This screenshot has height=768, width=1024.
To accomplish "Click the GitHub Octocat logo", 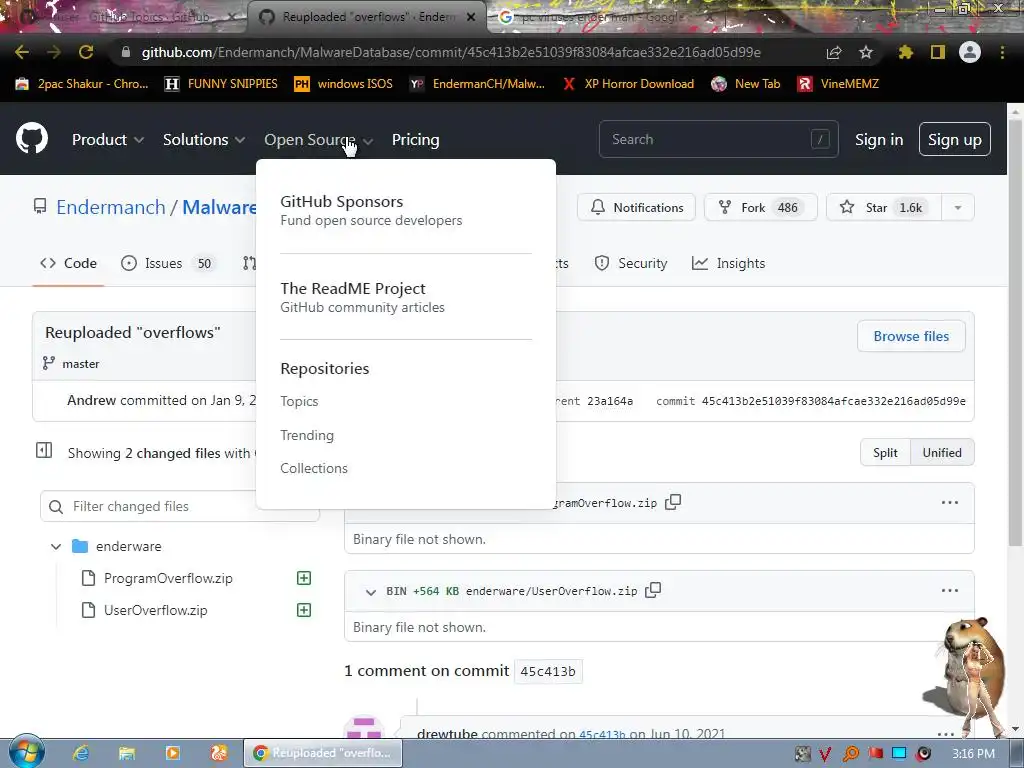I will click(x=32, y=138).
